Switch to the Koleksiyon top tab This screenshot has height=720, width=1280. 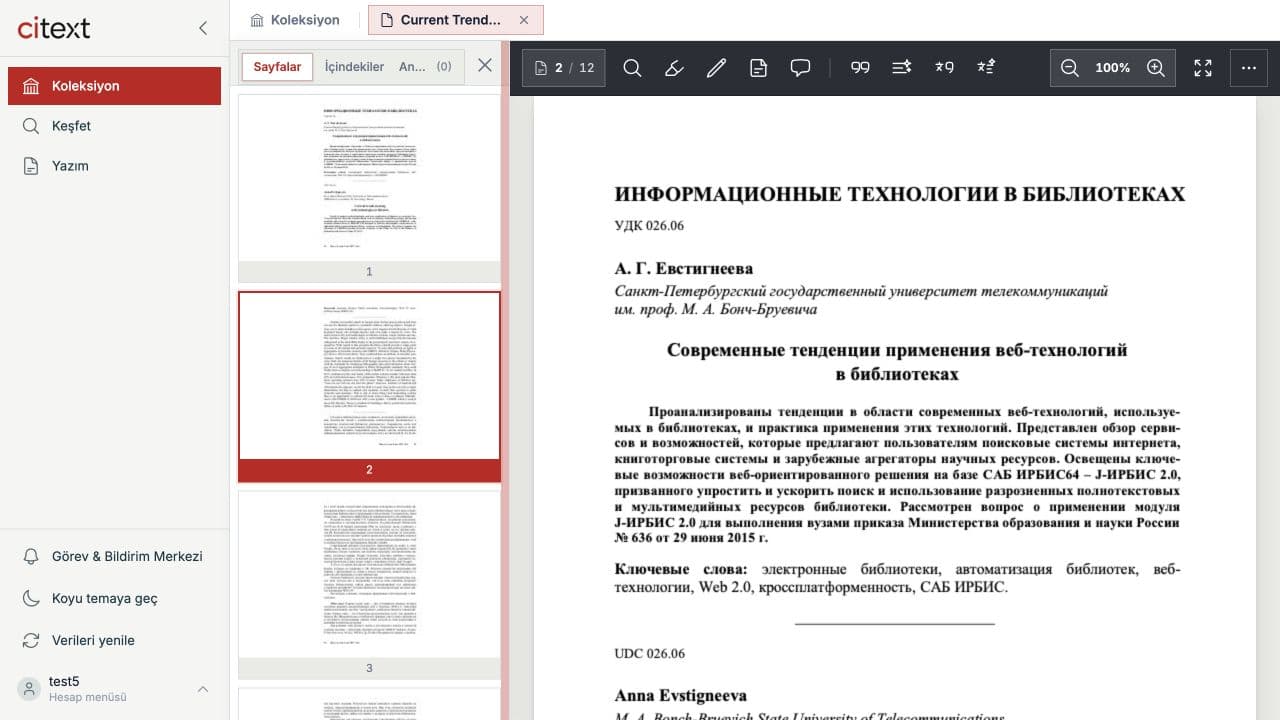[295, 20]
